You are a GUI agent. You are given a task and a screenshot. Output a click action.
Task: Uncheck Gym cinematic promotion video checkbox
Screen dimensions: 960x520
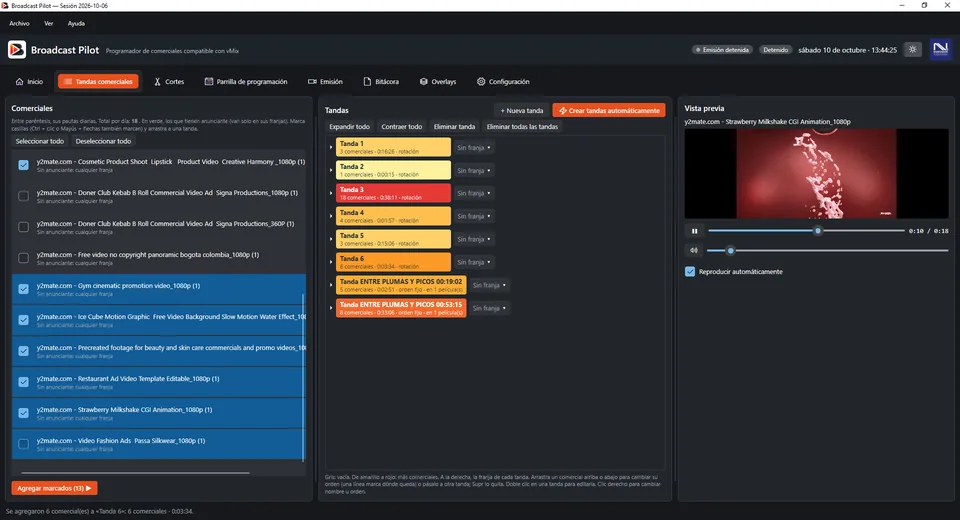[x=23, y=289]
